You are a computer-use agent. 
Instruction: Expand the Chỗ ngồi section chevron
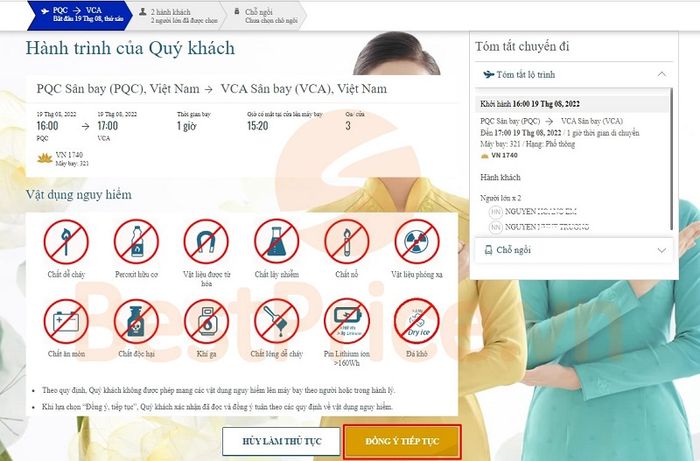pyautogui.click(x=662, y=250)
